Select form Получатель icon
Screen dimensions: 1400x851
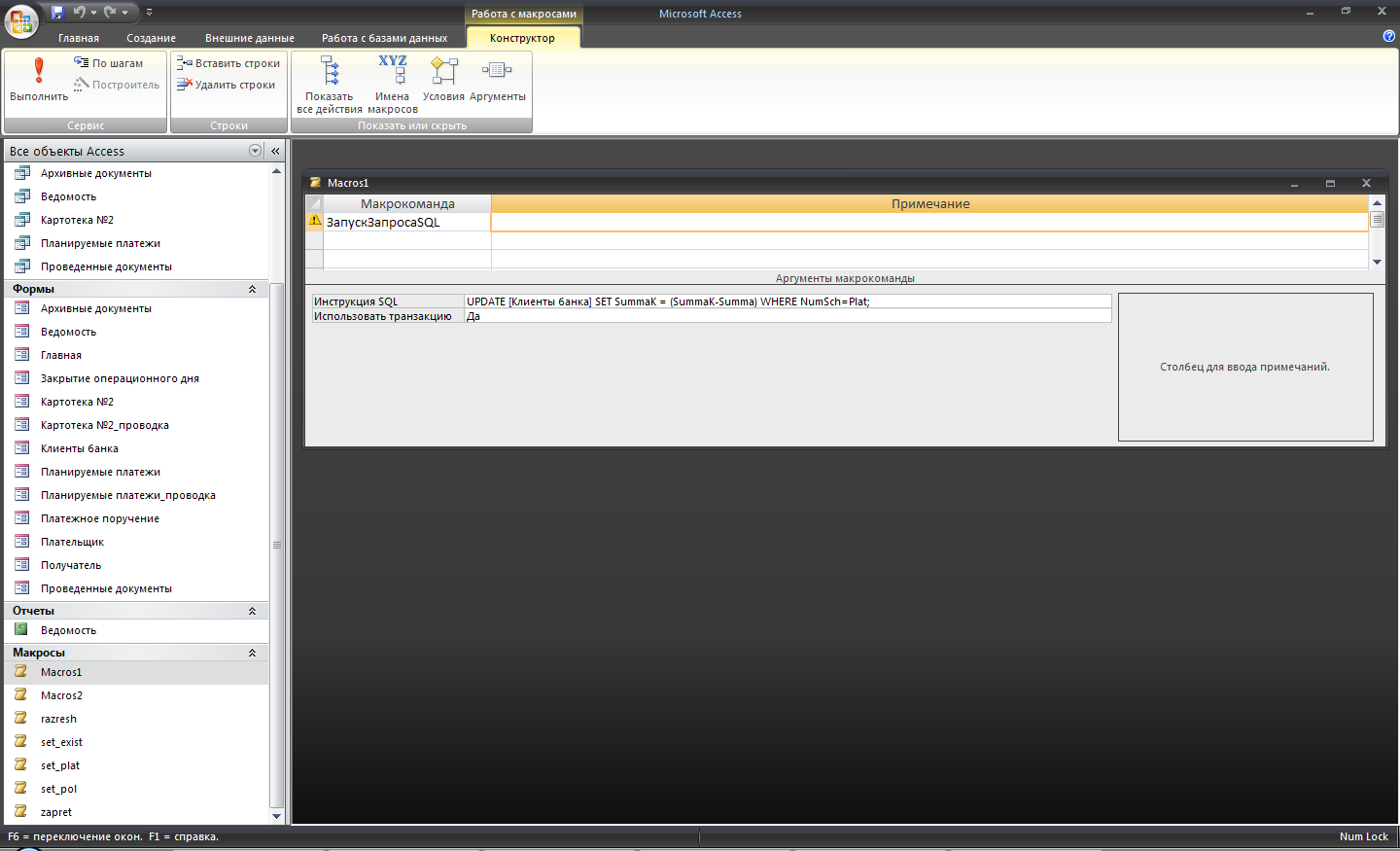22,565
